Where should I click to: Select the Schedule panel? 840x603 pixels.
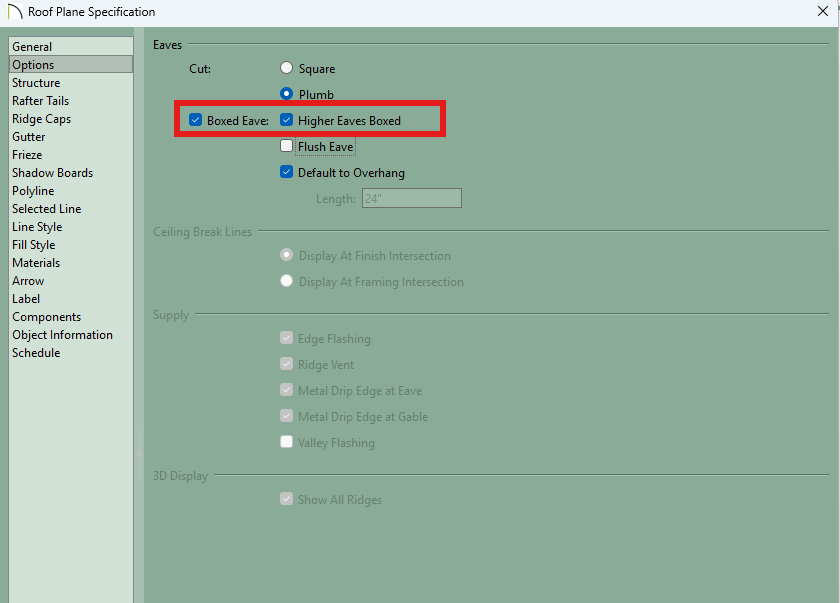coord(36,353)
